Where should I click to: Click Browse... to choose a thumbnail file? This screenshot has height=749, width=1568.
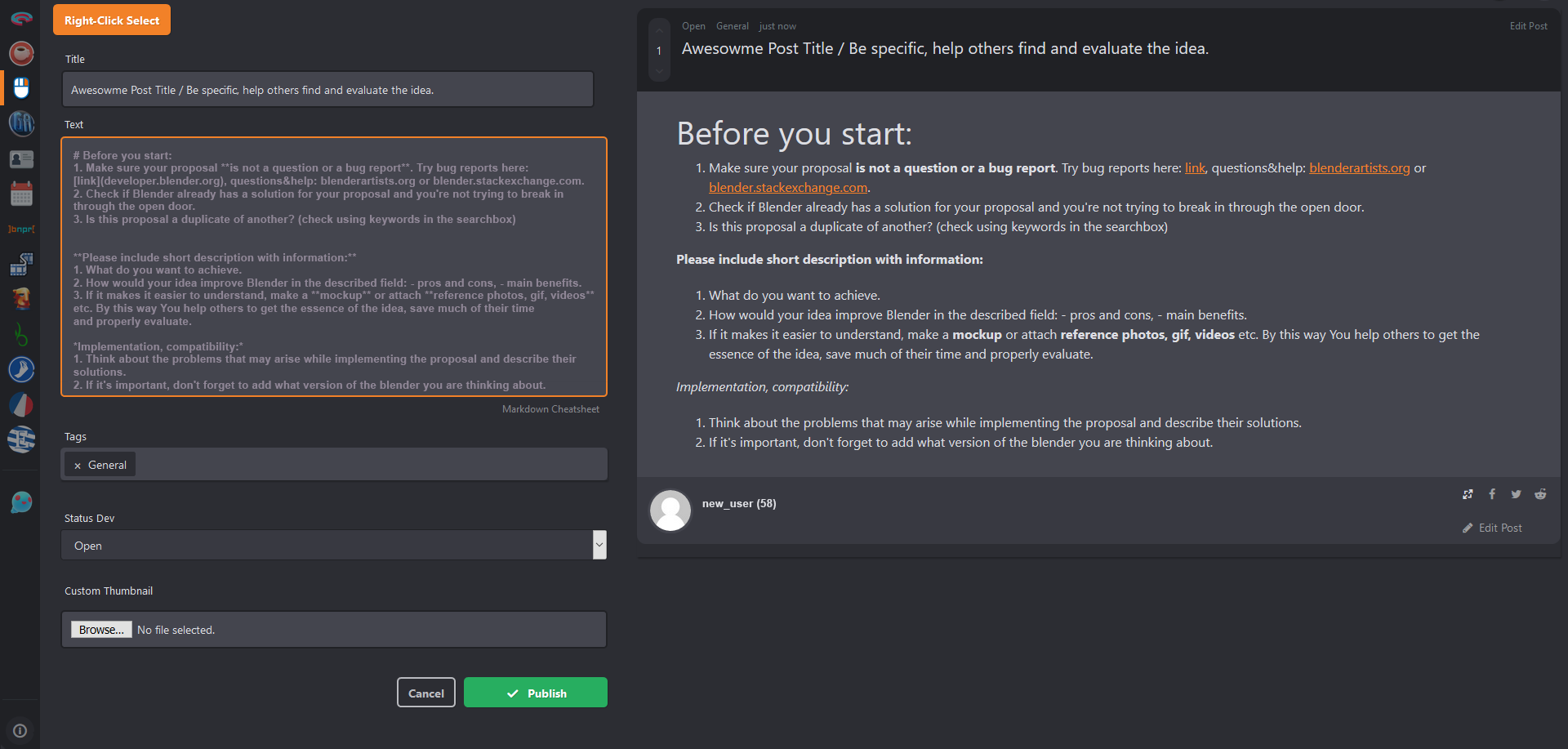pyautogui.click(x=101, y=630)
